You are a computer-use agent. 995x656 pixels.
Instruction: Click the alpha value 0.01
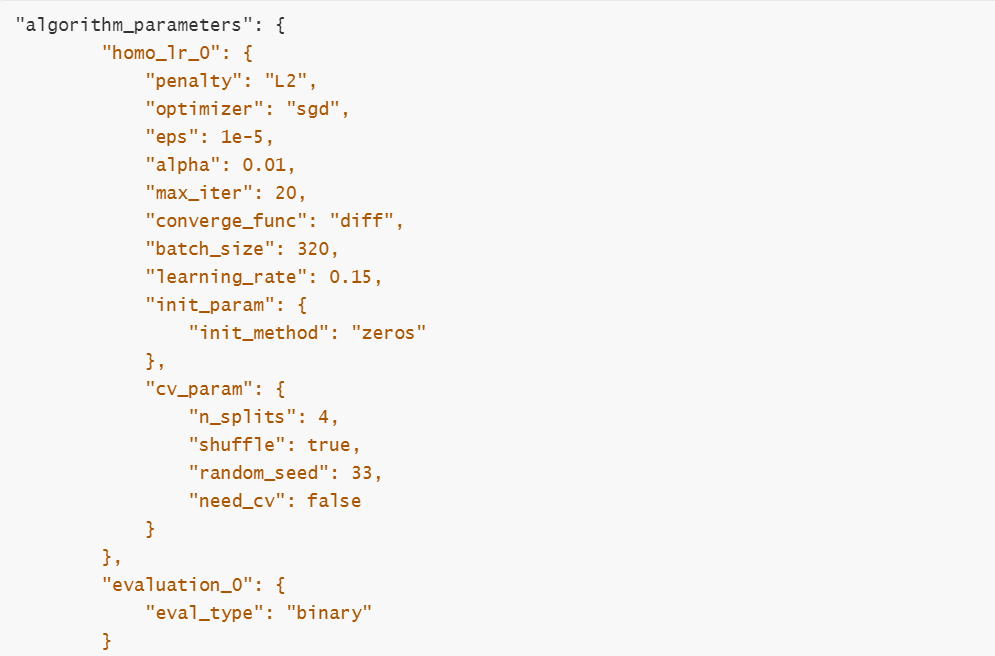(264, 165)
